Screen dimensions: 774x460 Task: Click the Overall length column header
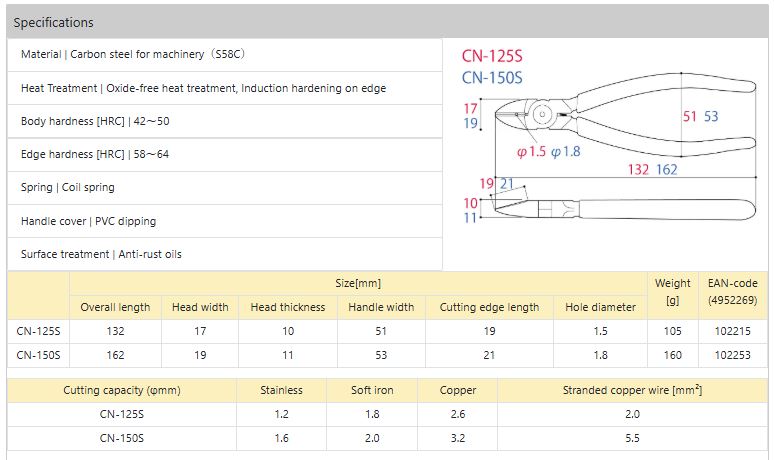coord(116,307)
